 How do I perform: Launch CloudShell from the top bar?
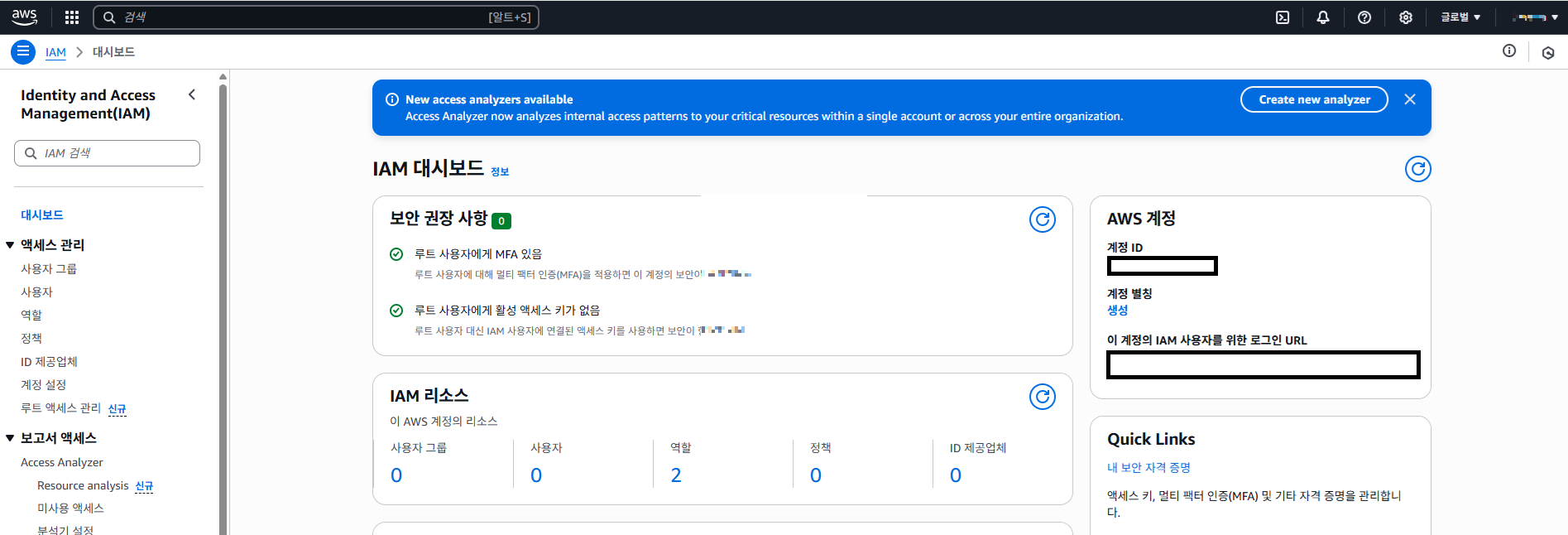[x=1283, y=17]
